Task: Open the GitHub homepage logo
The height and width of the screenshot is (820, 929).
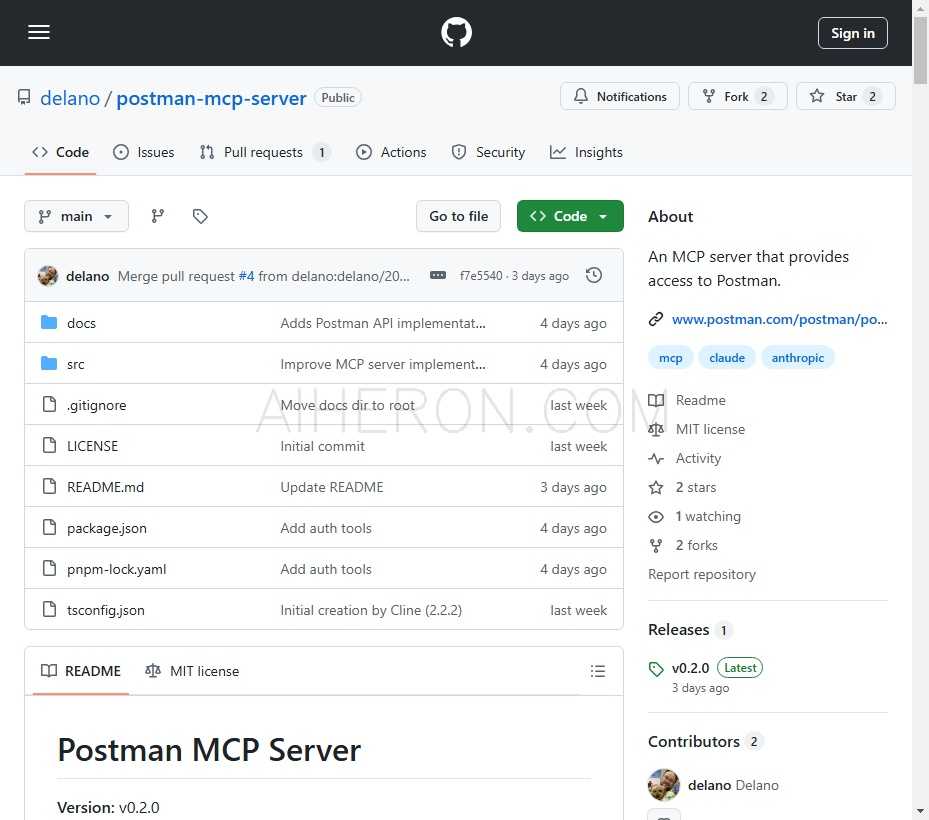Action: click(456, 32)
